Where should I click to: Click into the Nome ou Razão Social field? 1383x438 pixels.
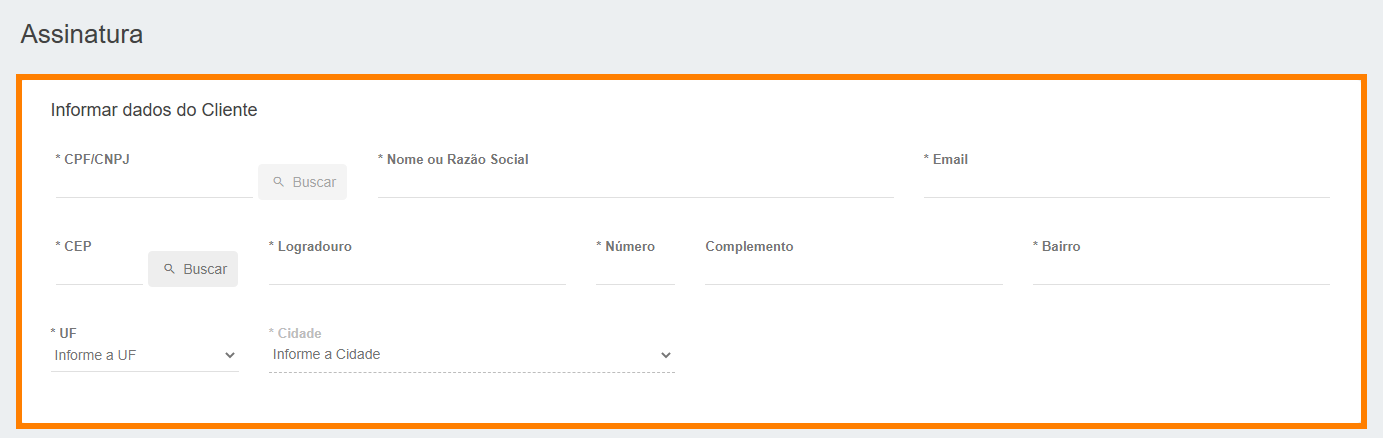pos(636,184)
